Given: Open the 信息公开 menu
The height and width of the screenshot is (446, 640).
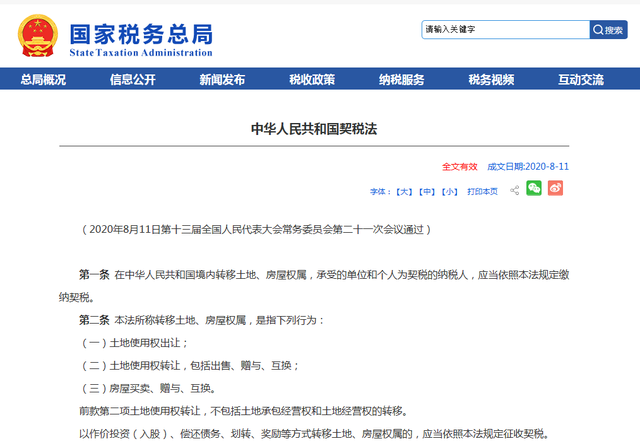Looking at the screenshot, I should click(133, 80).
